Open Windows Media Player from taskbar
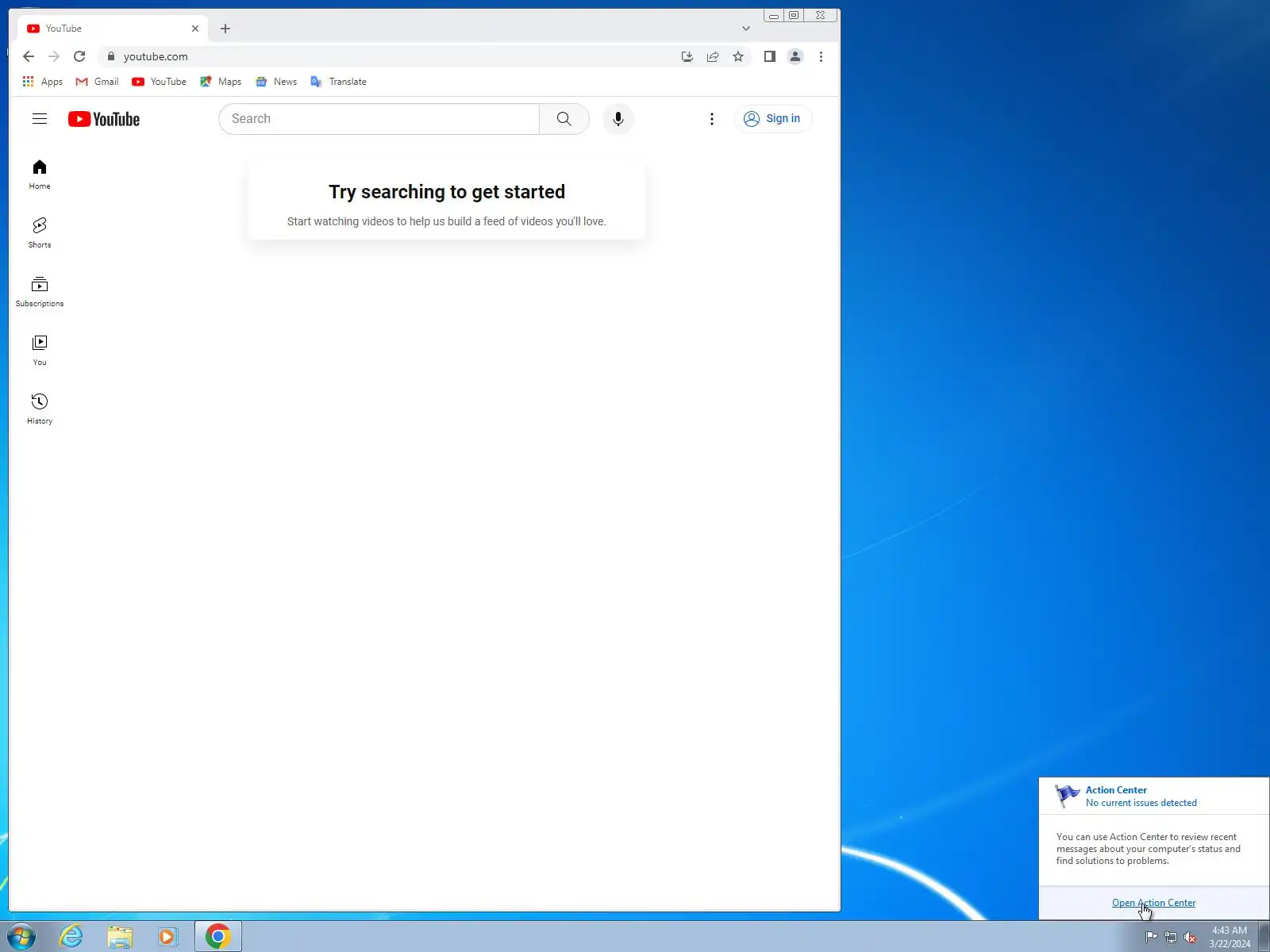Viewport: 1270px width, 952px height. pos(167,937)
